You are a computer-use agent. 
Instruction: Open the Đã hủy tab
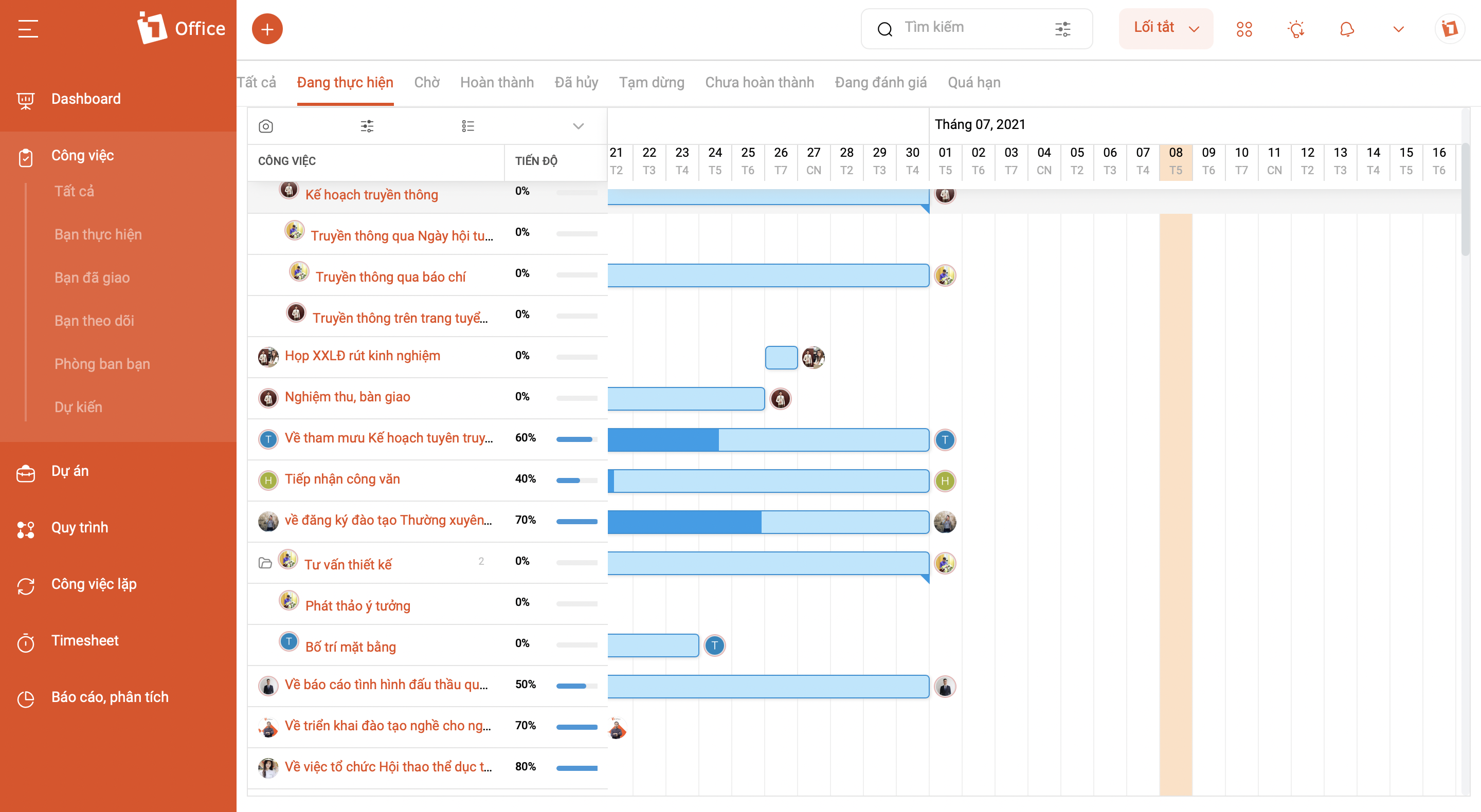[576, 82]
